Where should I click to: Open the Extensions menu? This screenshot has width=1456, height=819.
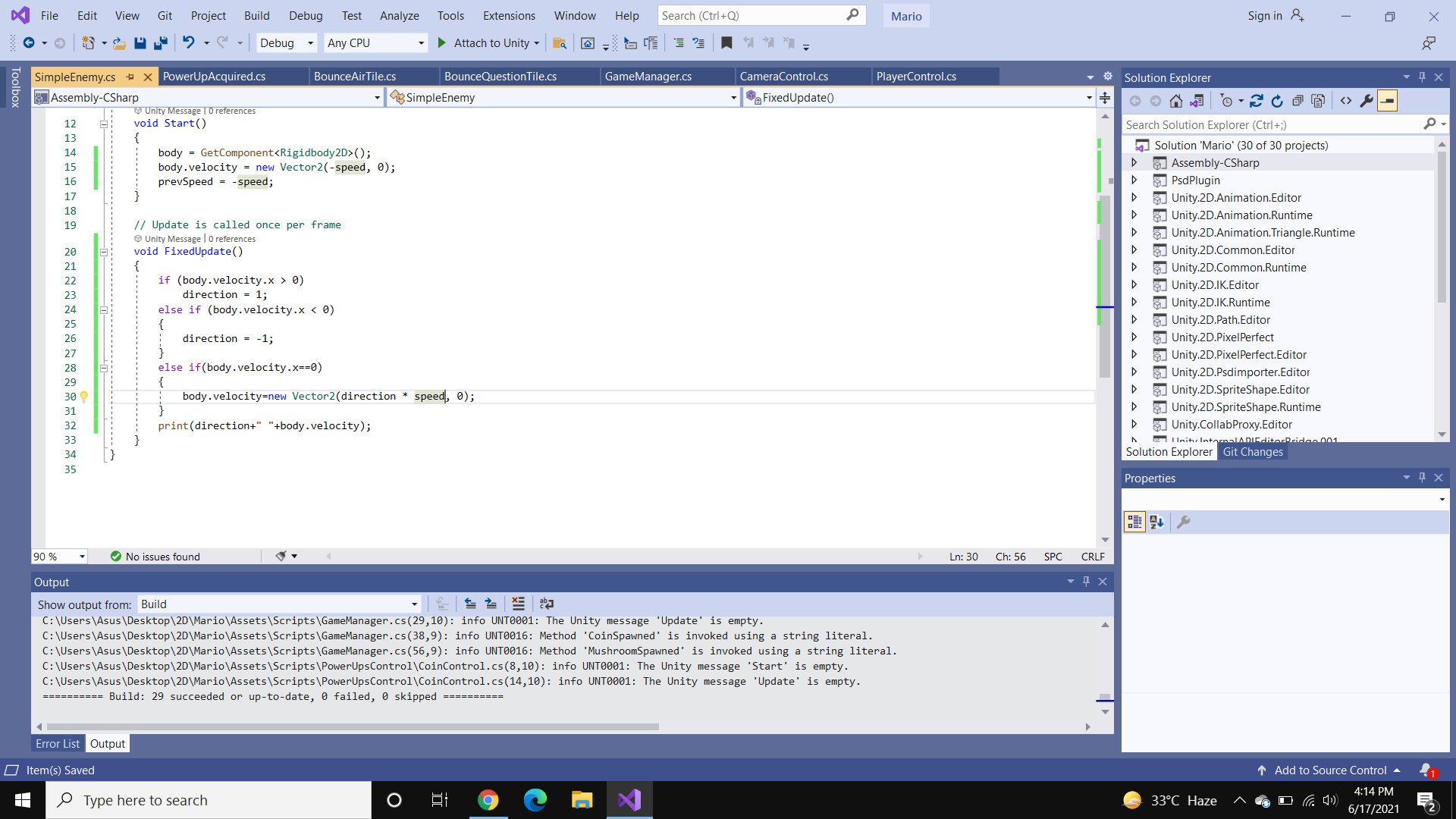click(x=509, y=15)
